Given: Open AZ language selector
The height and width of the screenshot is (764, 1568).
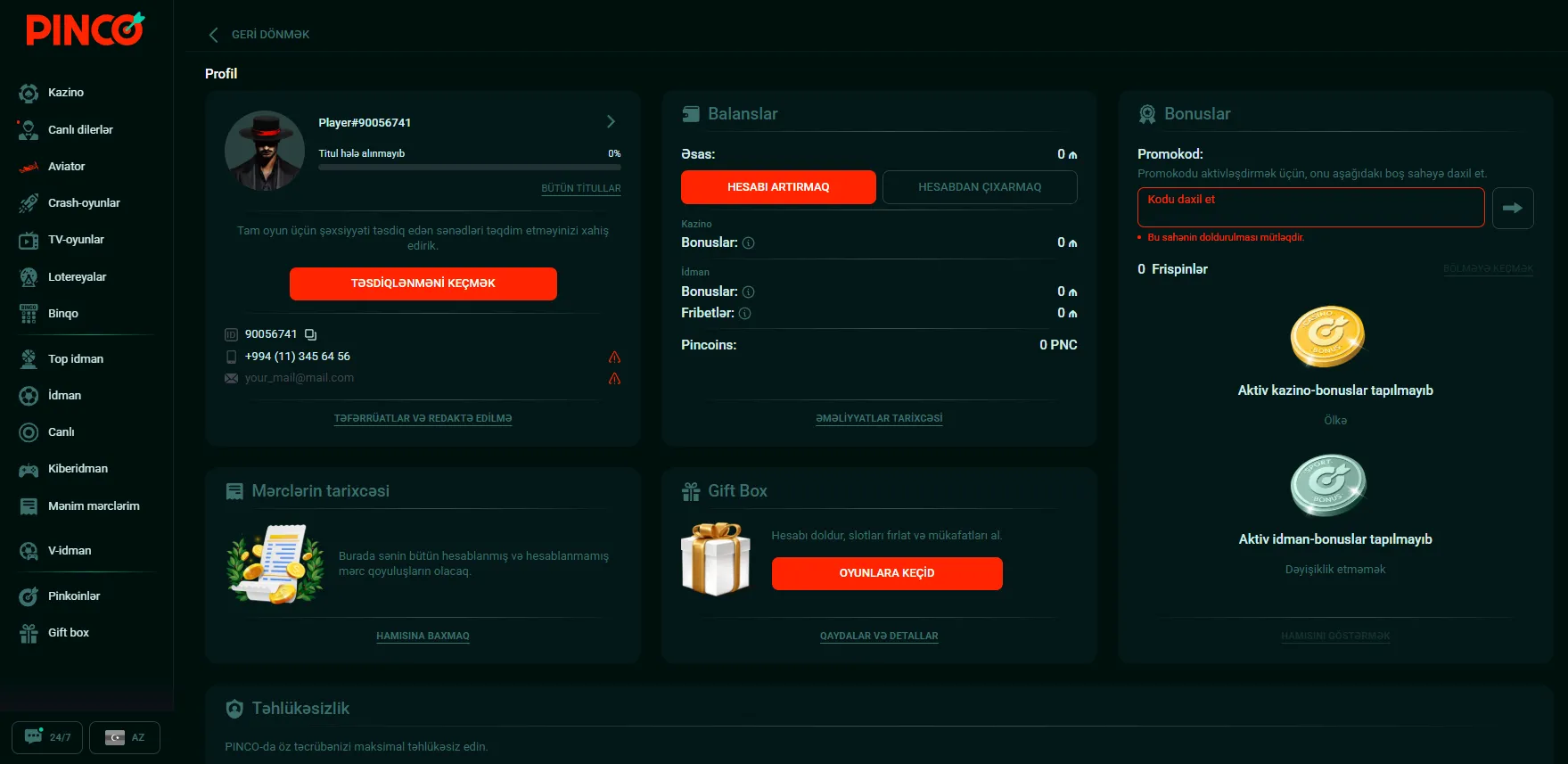Looking at the screenshot, I should point(125,737).
